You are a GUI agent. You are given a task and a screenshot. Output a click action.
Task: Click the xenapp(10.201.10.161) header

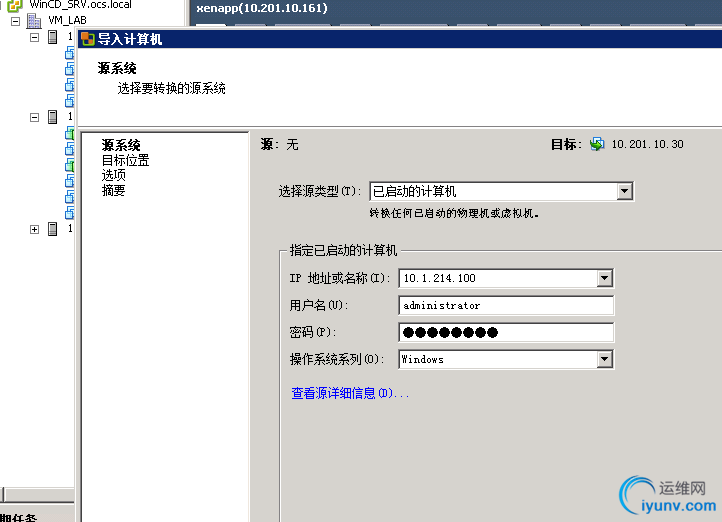click(262, 8)
